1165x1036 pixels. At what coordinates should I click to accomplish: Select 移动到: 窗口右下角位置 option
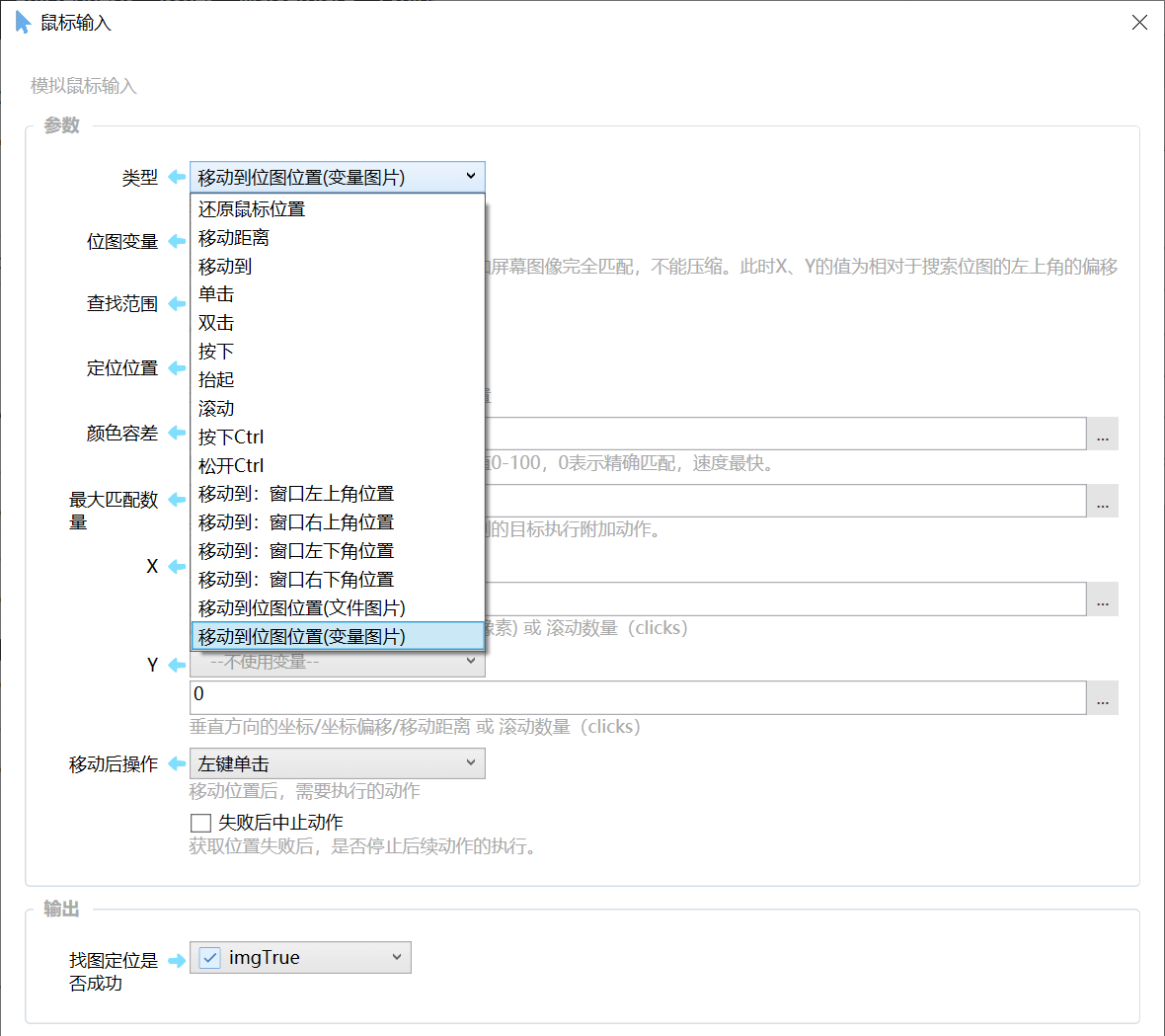[338, 579]
